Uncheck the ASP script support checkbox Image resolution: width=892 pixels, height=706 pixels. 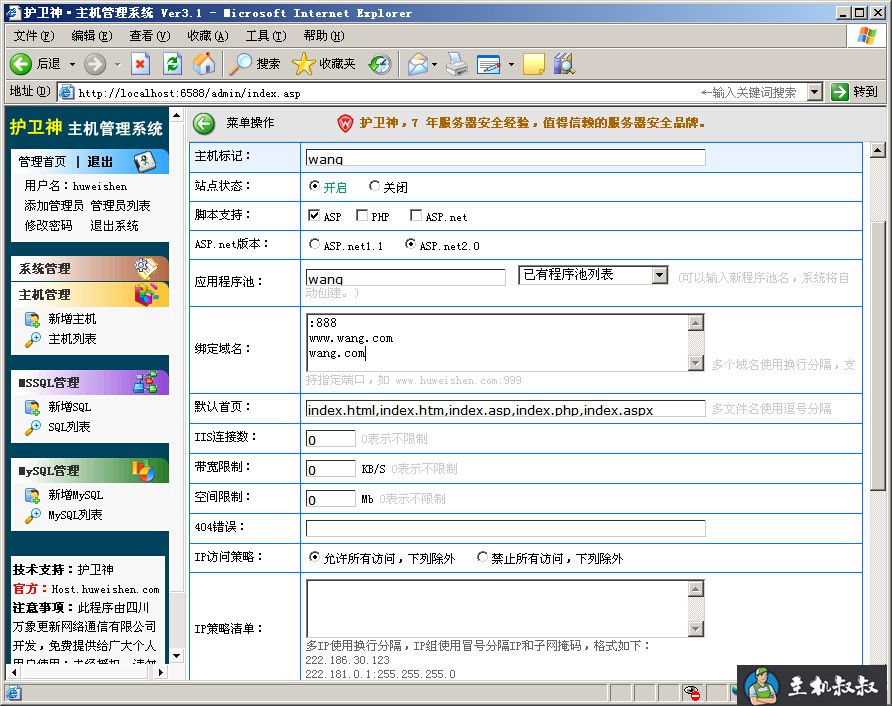(313, 215)
